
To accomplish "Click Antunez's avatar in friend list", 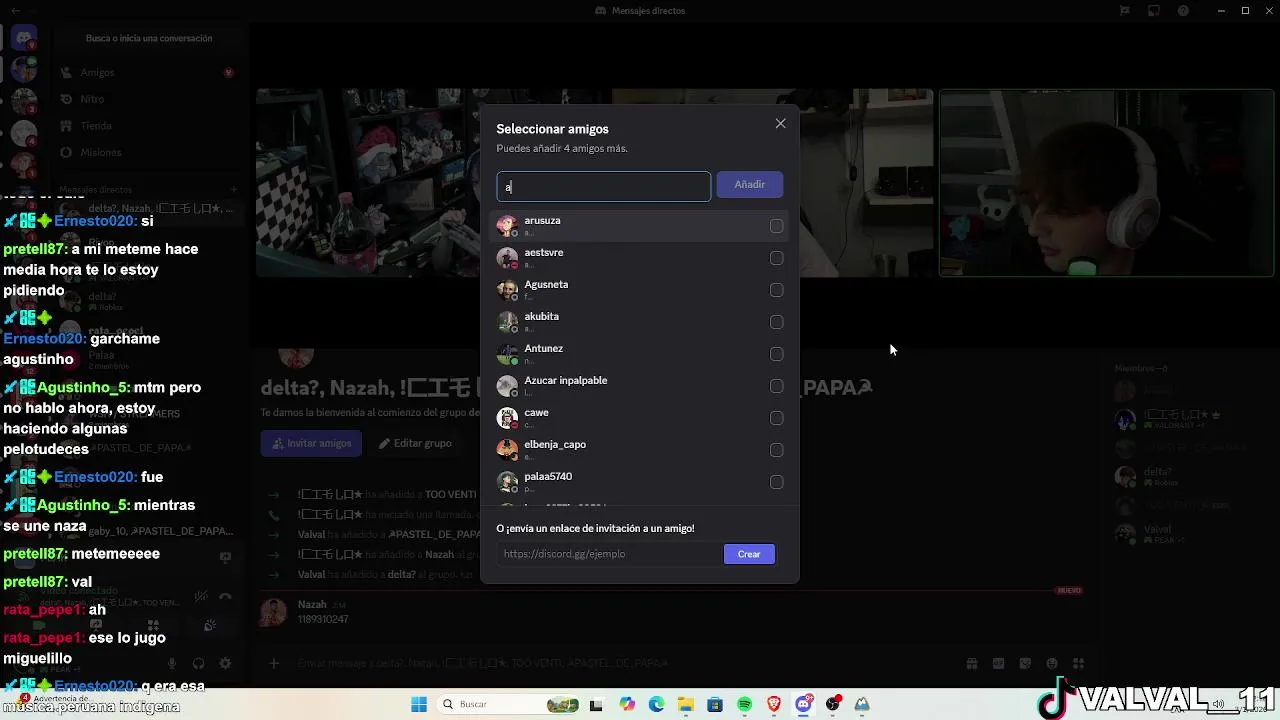I will pyautogui.click(x=507, y=354).
